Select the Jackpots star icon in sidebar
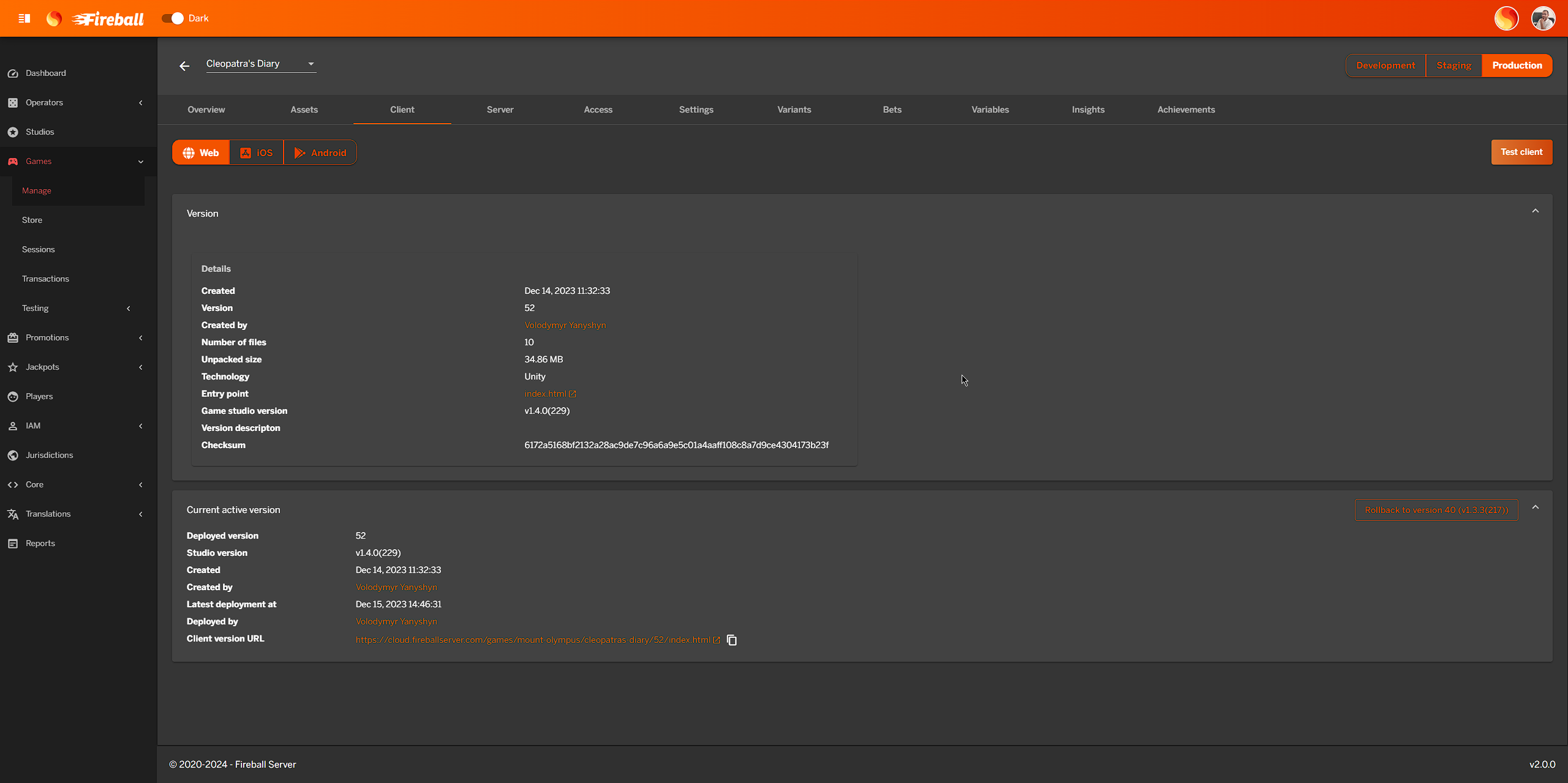This screenshot has height=783, width=1568. 13,367
